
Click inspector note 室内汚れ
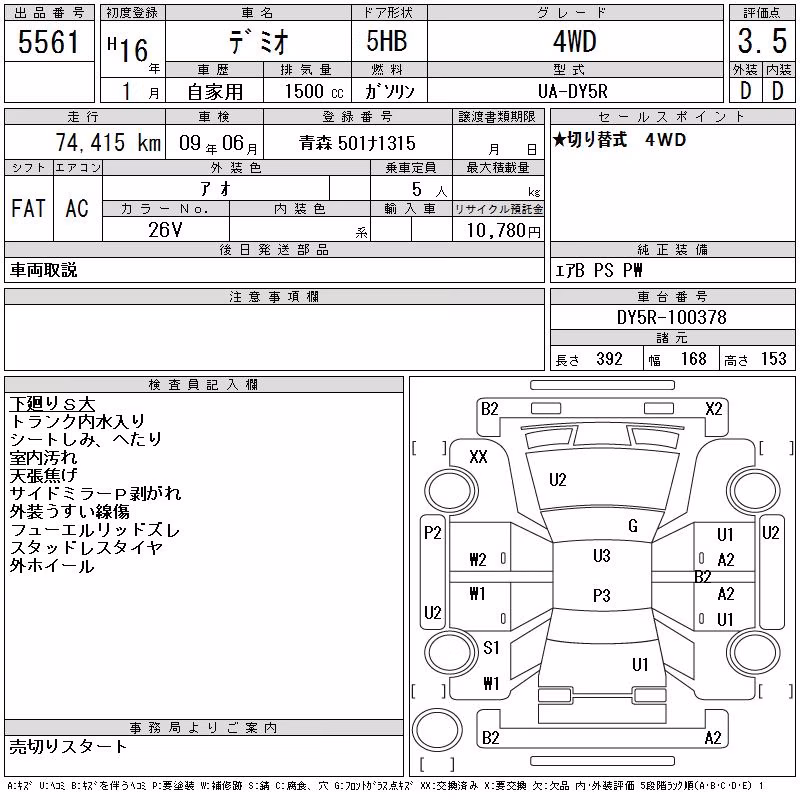[x=43, y=457]
